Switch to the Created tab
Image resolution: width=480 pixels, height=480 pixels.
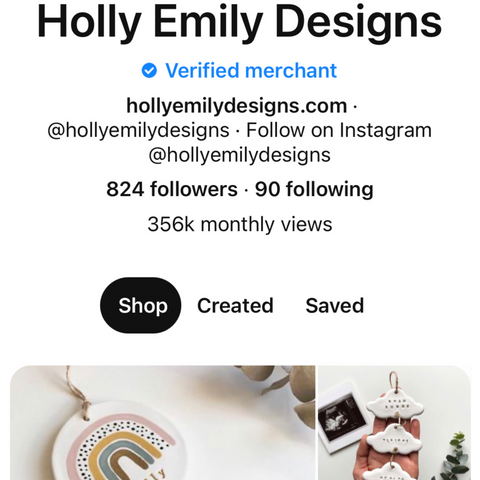235,305
